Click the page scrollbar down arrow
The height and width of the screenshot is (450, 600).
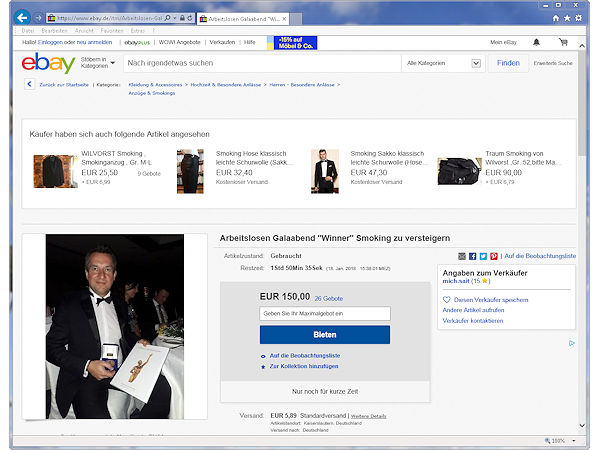point(582,426)
